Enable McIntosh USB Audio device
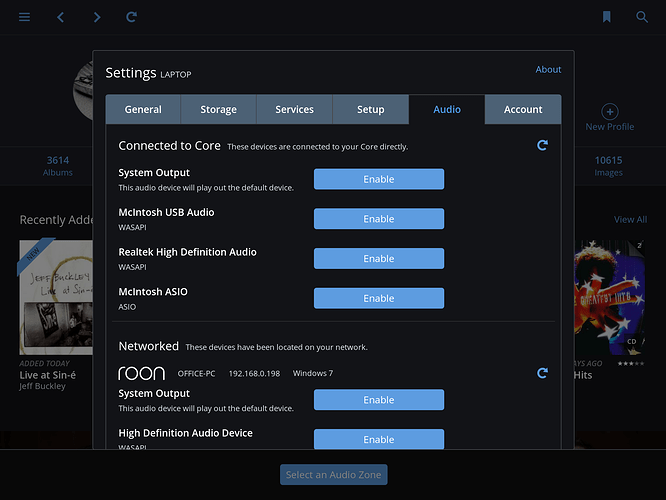The width and height of the screenshot is (666, 500). click(379, 219)
